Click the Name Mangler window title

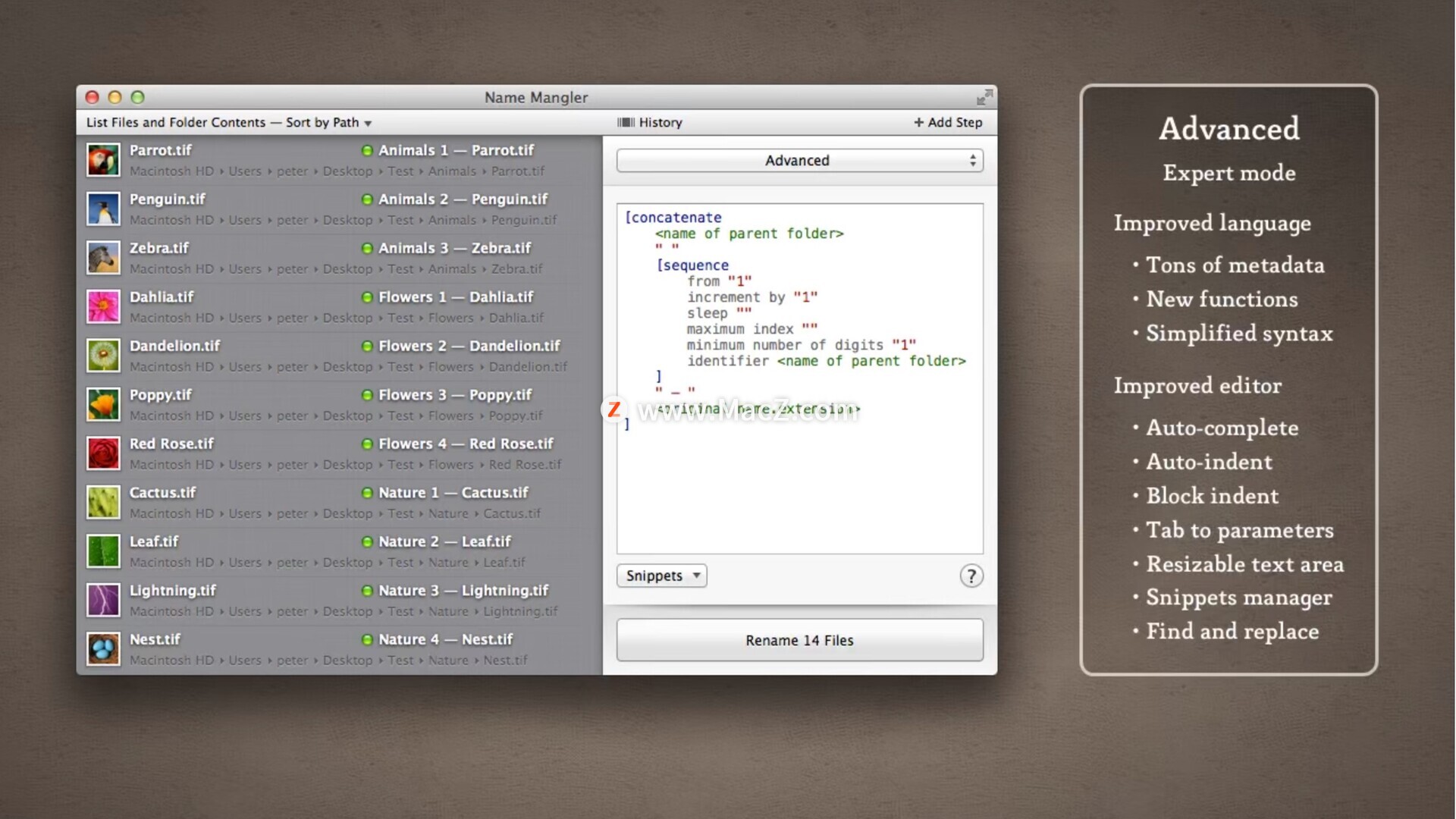click(x=536, y=97)
